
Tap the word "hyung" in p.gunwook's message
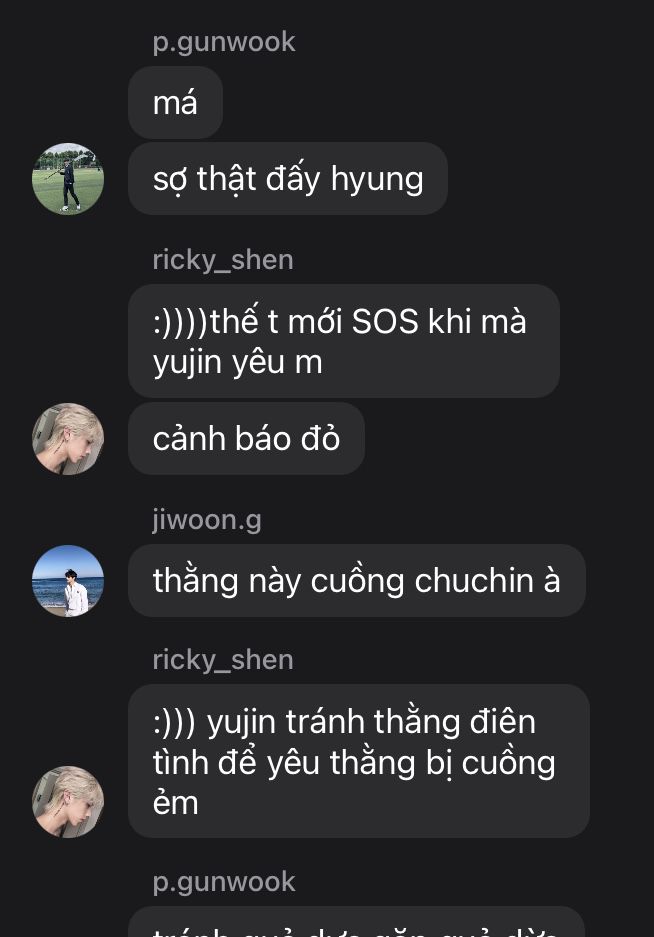coord(377,179)
